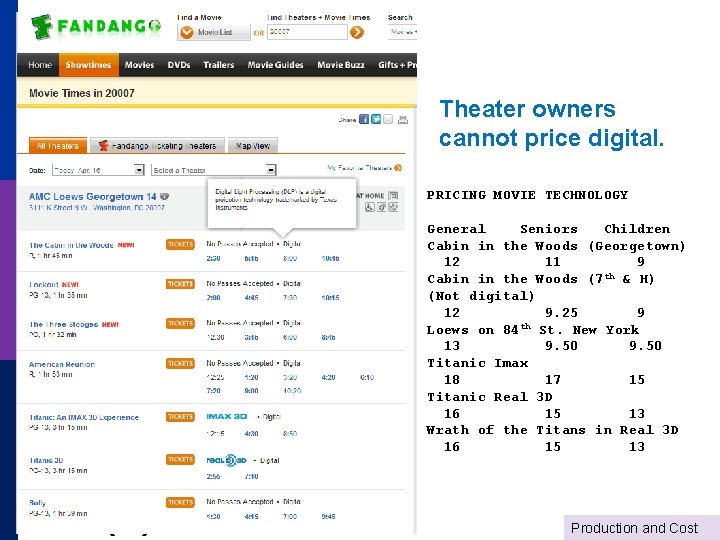Click the print page icon
The height and width of the screenshot is (540, 720).
click(x=403, y=119)
